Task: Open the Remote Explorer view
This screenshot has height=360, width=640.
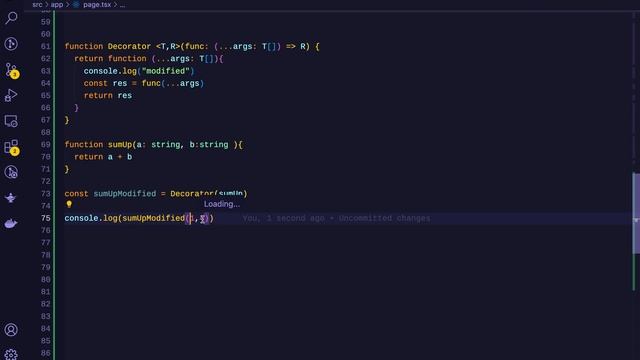Action: pyautogui.click(x=11, y=121)
